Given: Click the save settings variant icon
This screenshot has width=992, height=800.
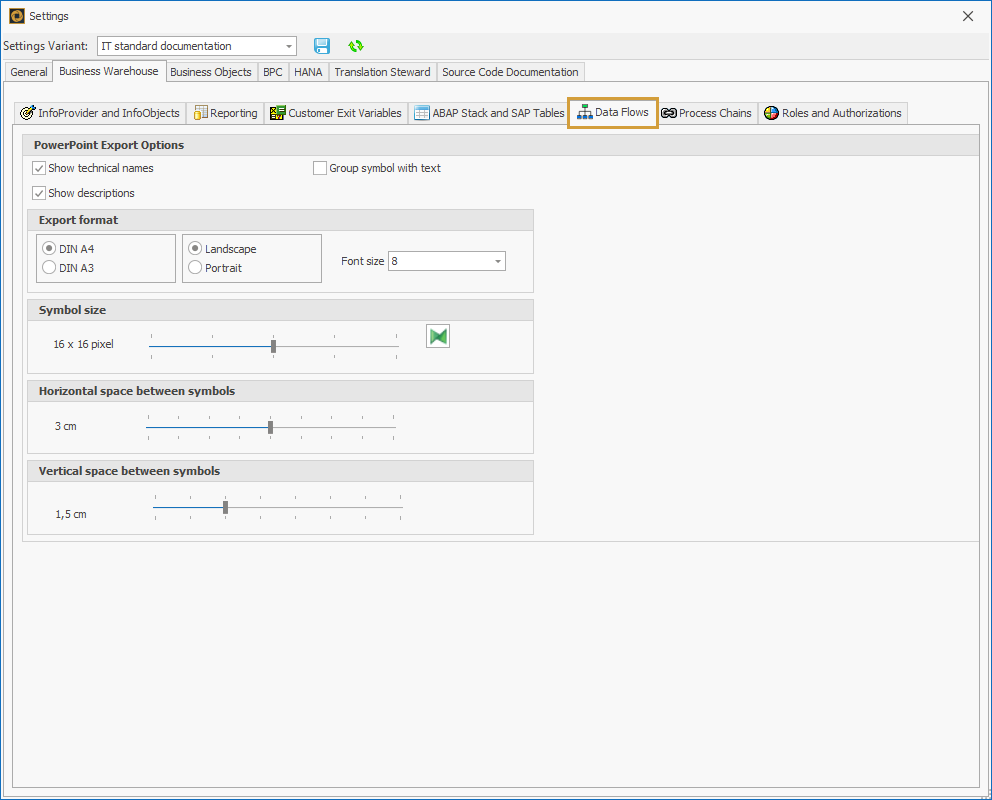Looking at the screenshot, I should [x=322, y=46].
